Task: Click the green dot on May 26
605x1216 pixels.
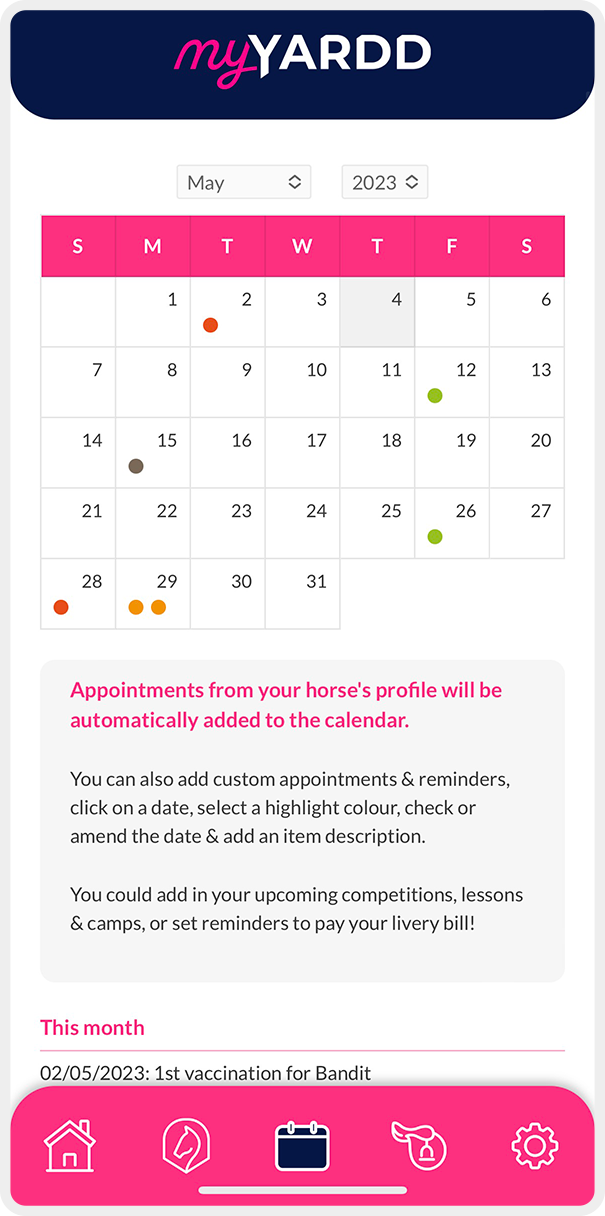Action: pyautogui.click(x=435, y=537)
